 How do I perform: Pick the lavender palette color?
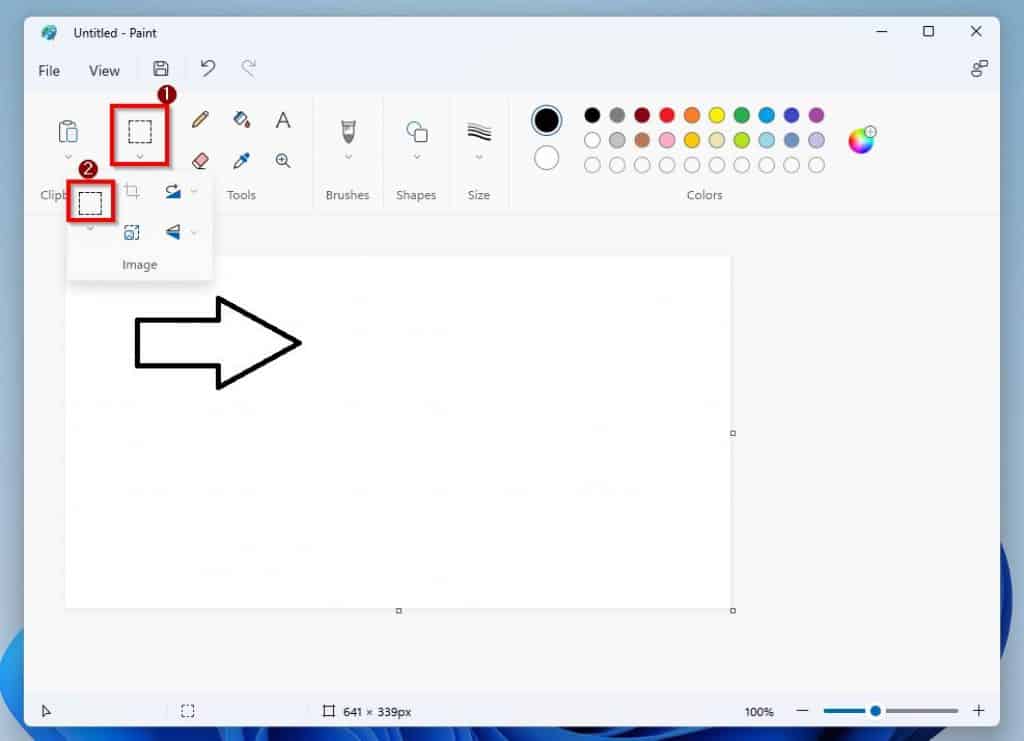pos(816,140)
